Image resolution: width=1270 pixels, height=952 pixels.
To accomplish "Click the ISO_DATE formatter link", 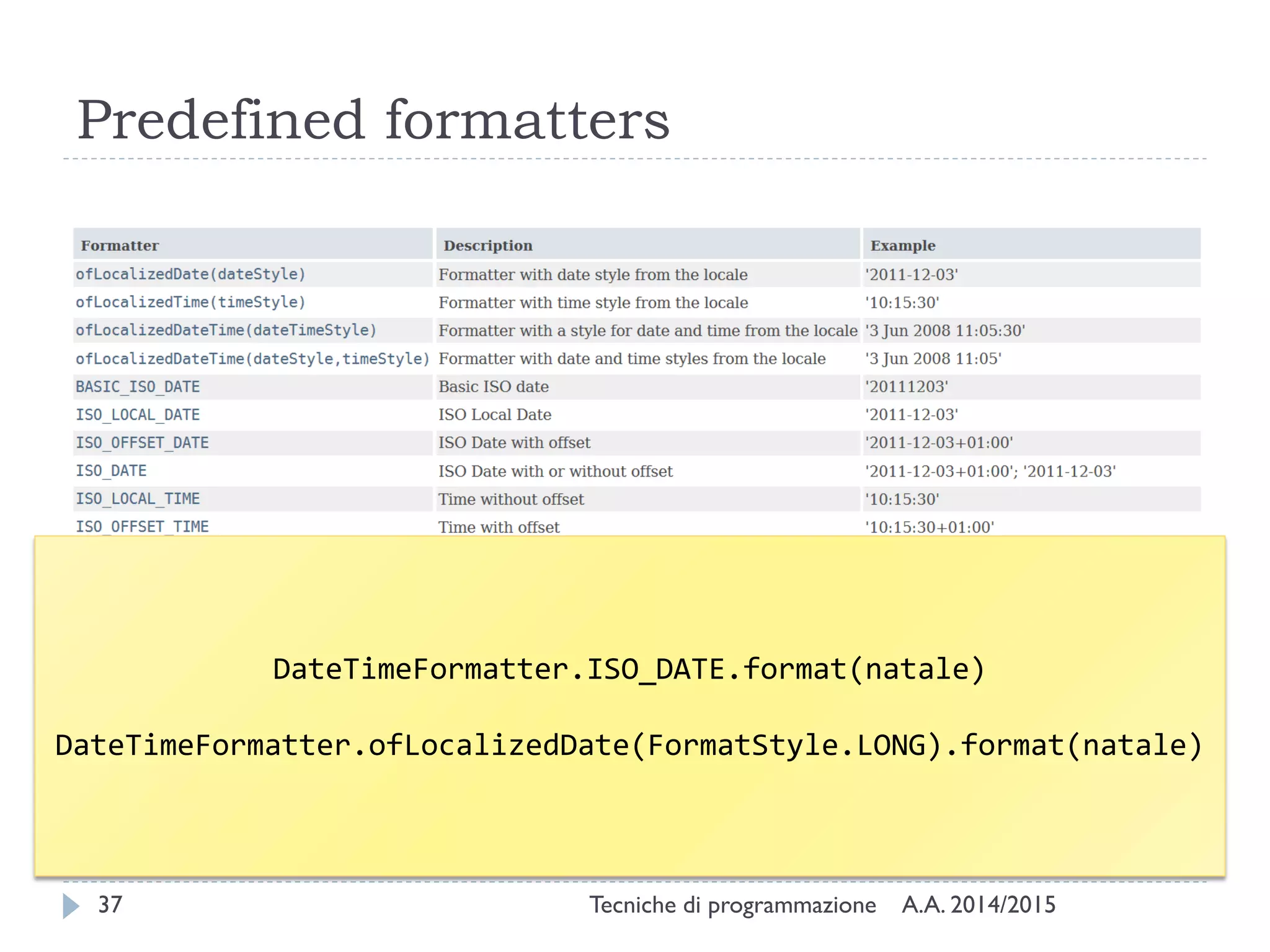I will click(x=111, y=471).
